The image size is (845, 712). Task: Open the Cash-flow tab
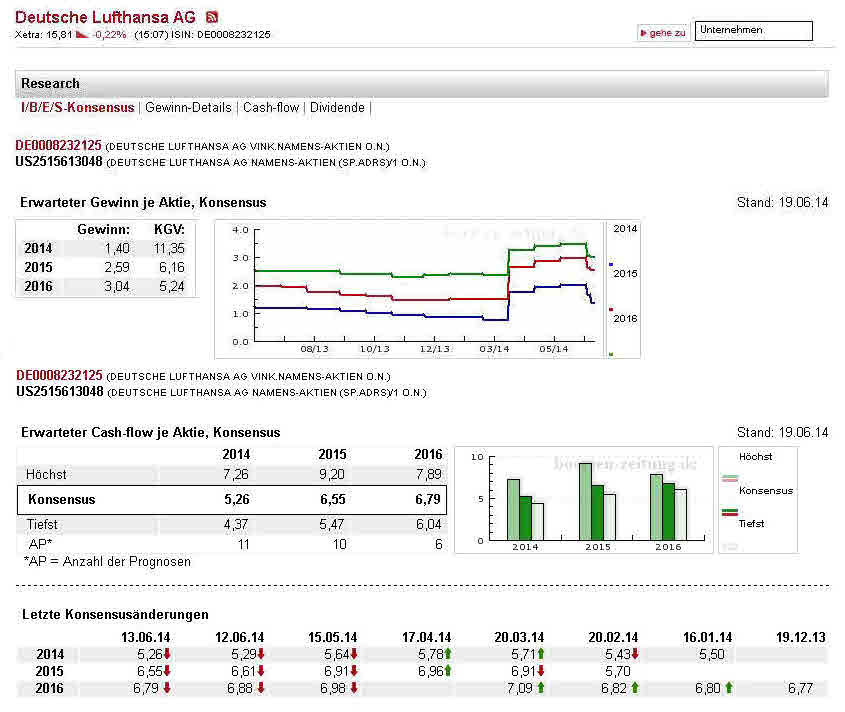271,107
